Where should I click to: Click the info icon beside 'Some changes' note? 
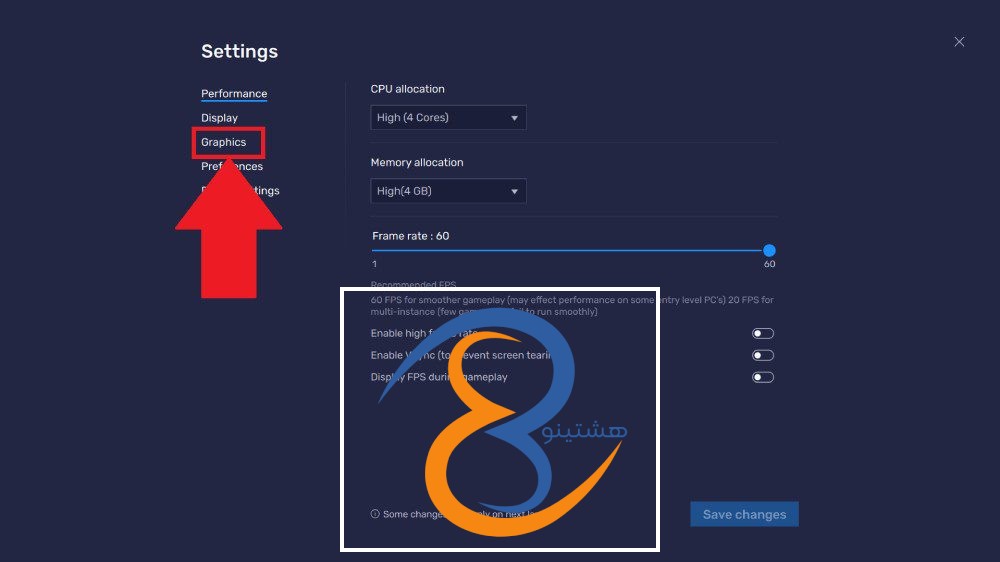point(375,514)
